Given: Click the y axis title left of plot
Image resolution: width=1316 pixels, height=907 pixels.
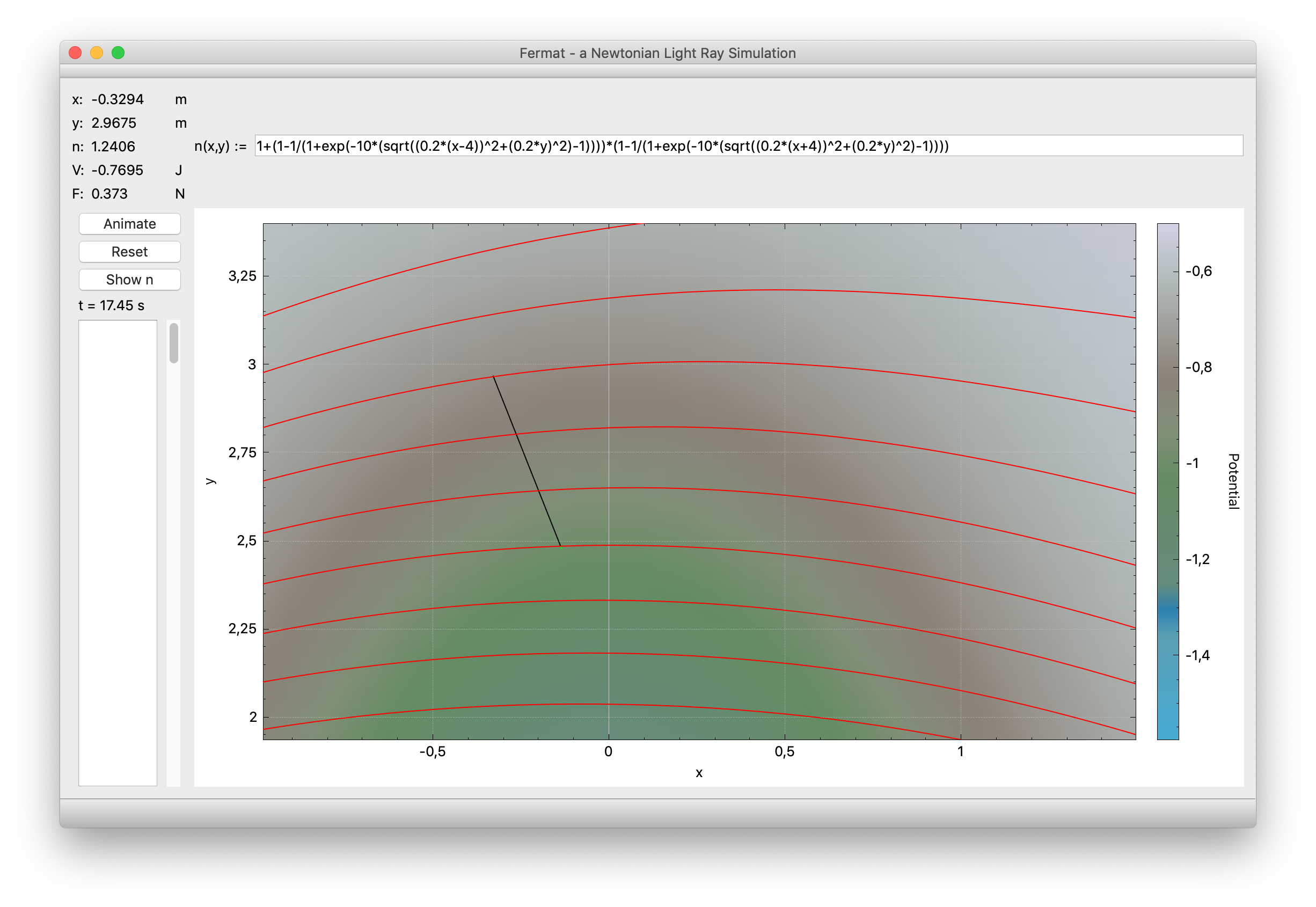Looking at the screenshot, I should [x=210, y=481].
